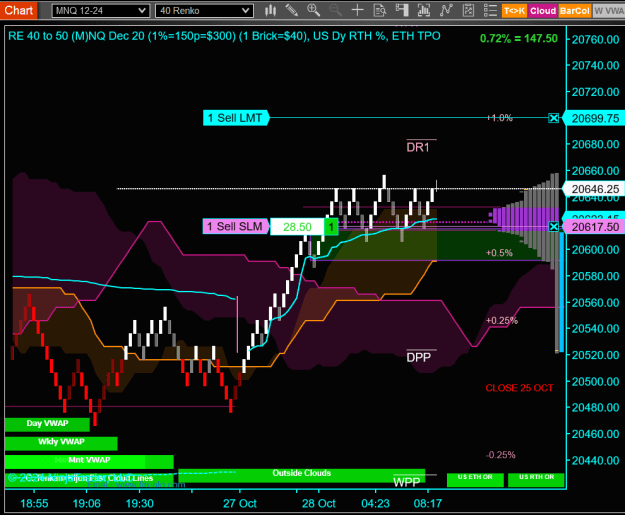
Task: Click the 20760.00 price axis label
Action: click(595, 40)
